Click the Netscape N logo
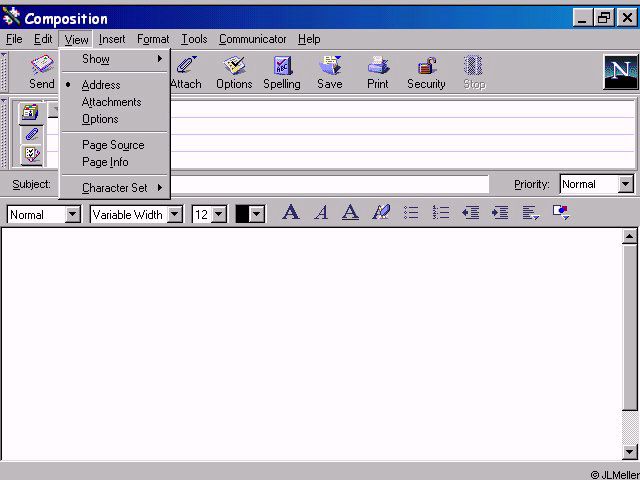 [x=620, y=72]
